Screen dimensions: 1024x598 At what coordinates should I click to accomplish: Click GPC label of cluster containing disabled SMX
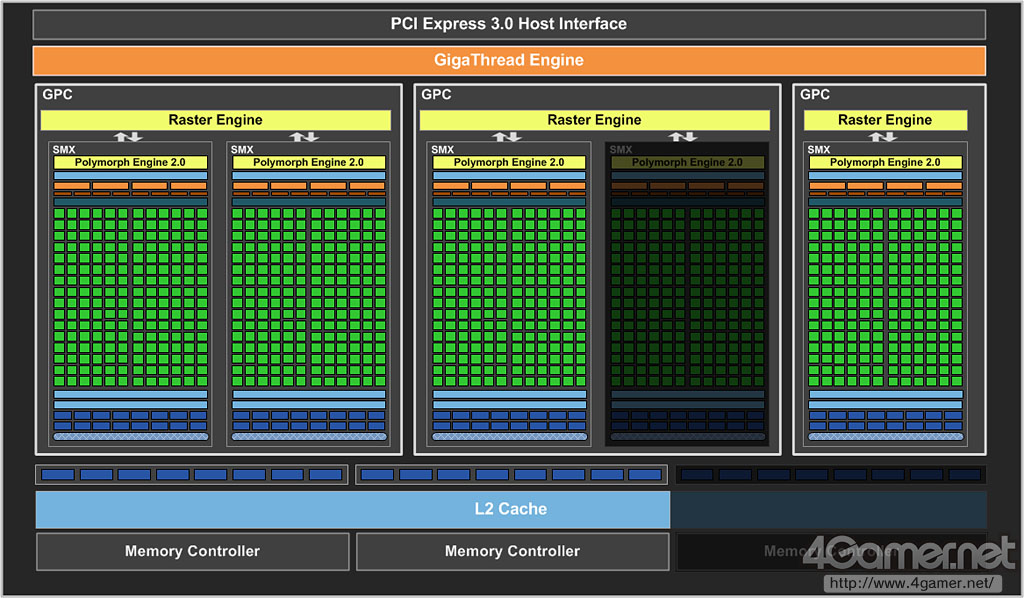click(436, 95)
